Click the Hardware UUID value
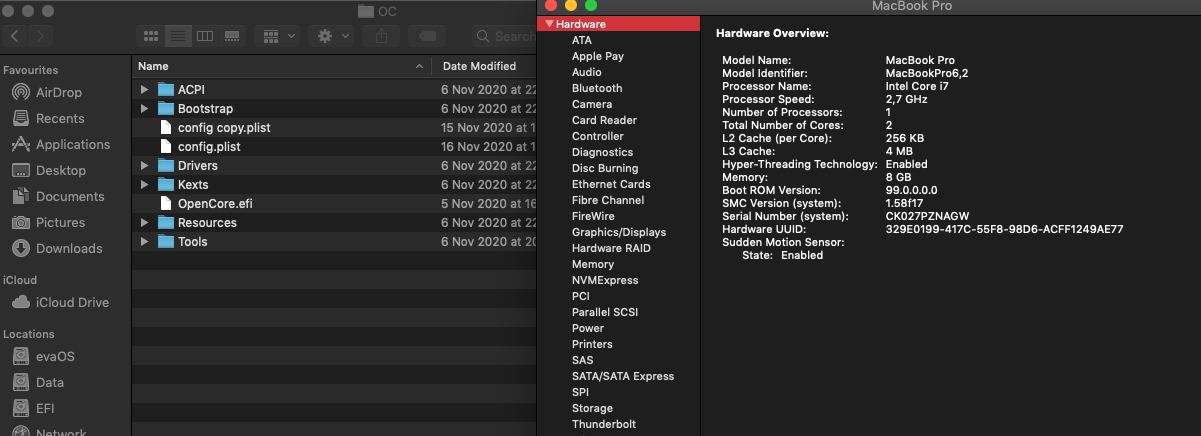Viewport: 1201px width, 436px height. [1004, 229]
